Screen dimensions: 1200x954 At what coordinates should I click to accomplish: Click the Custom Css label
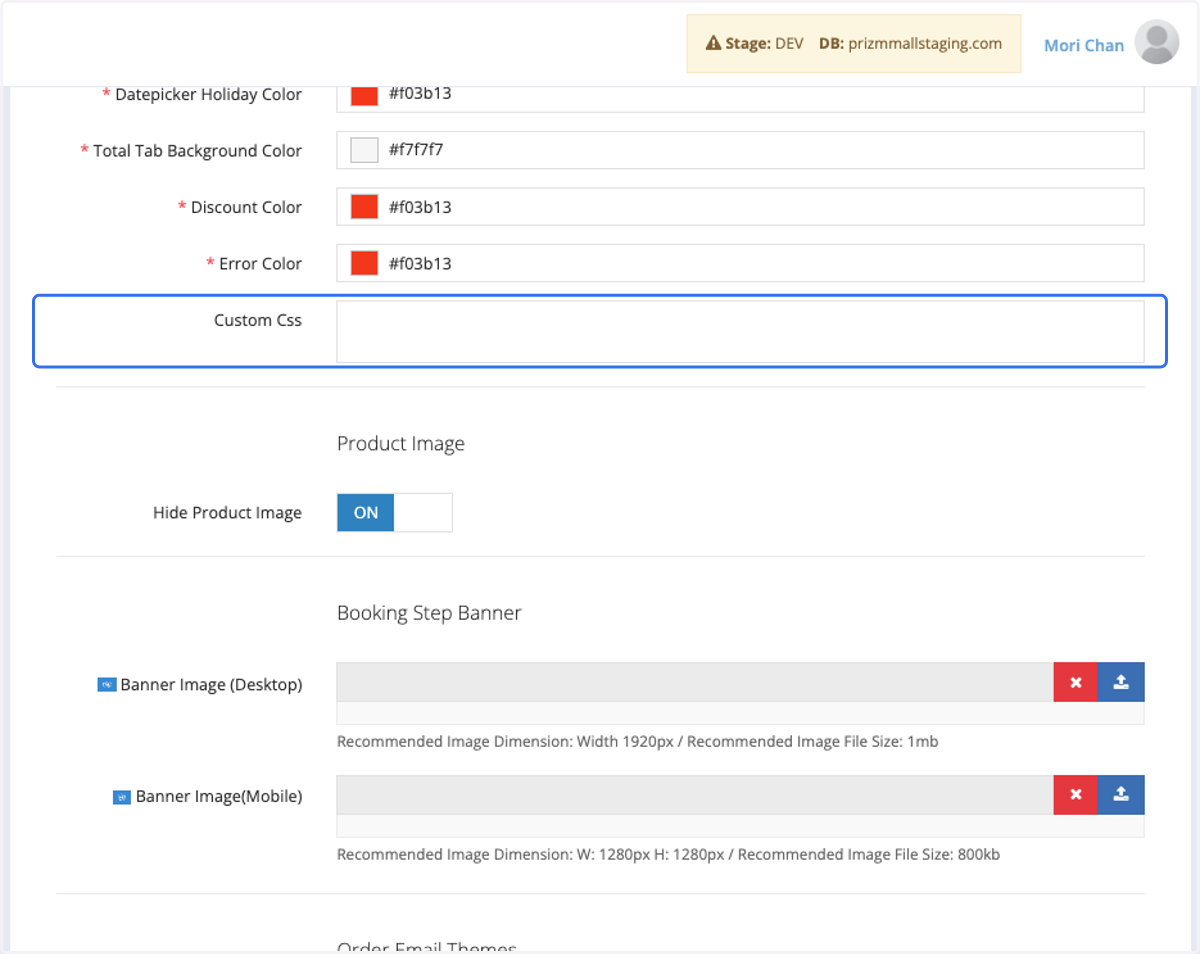click(258, 320)
